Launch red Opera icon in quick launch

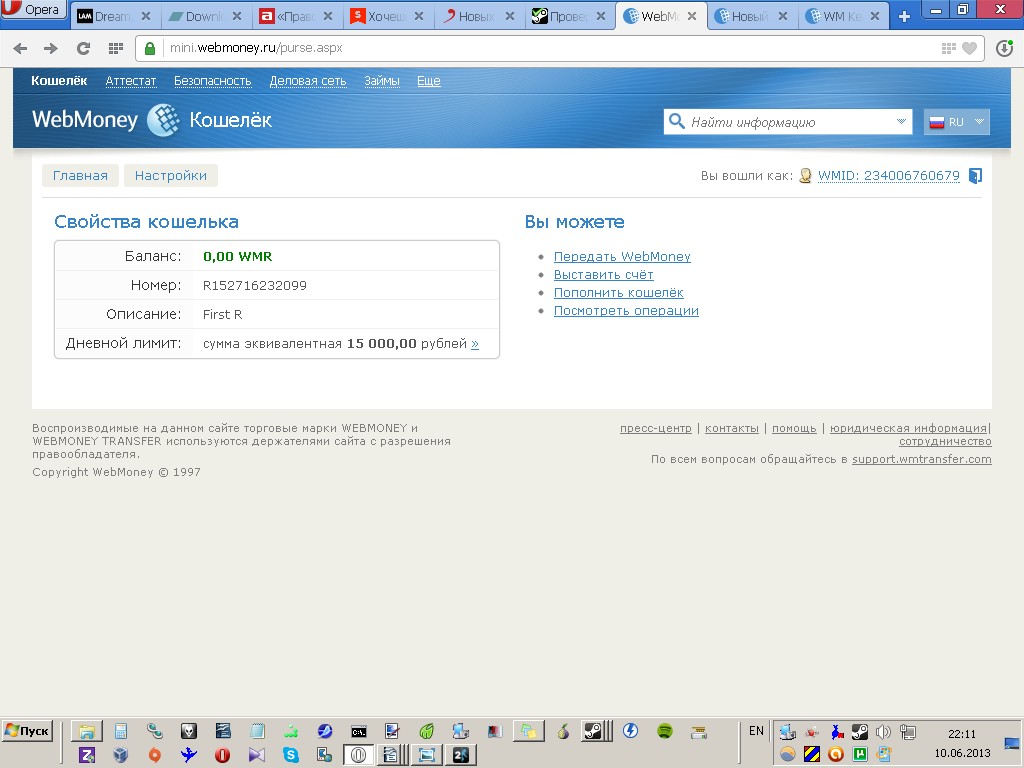click(223, 755)
